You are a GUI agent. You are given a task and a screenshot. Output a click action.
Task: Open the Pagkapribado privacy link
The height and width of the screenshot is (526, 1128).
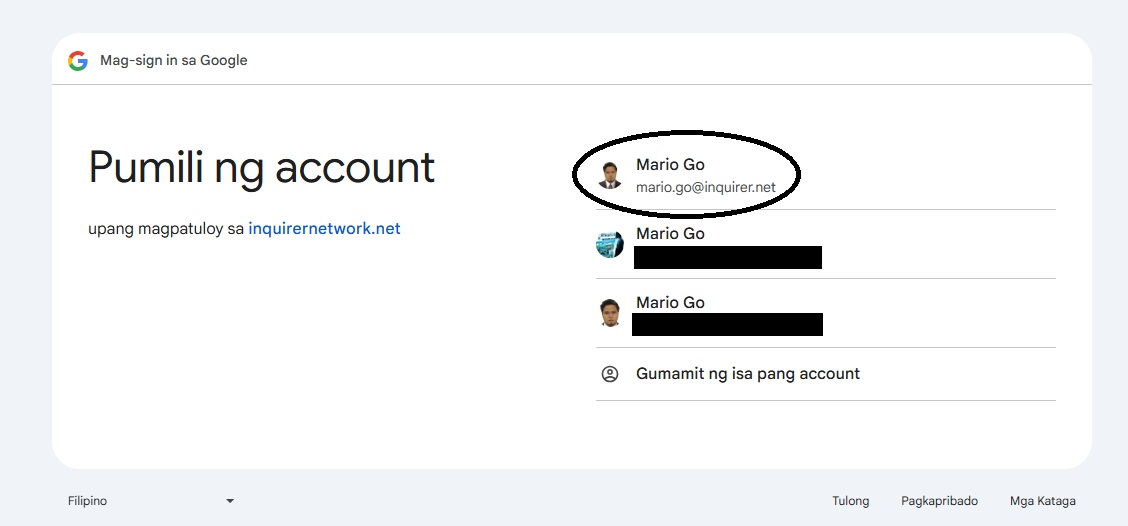click(939, 501)
